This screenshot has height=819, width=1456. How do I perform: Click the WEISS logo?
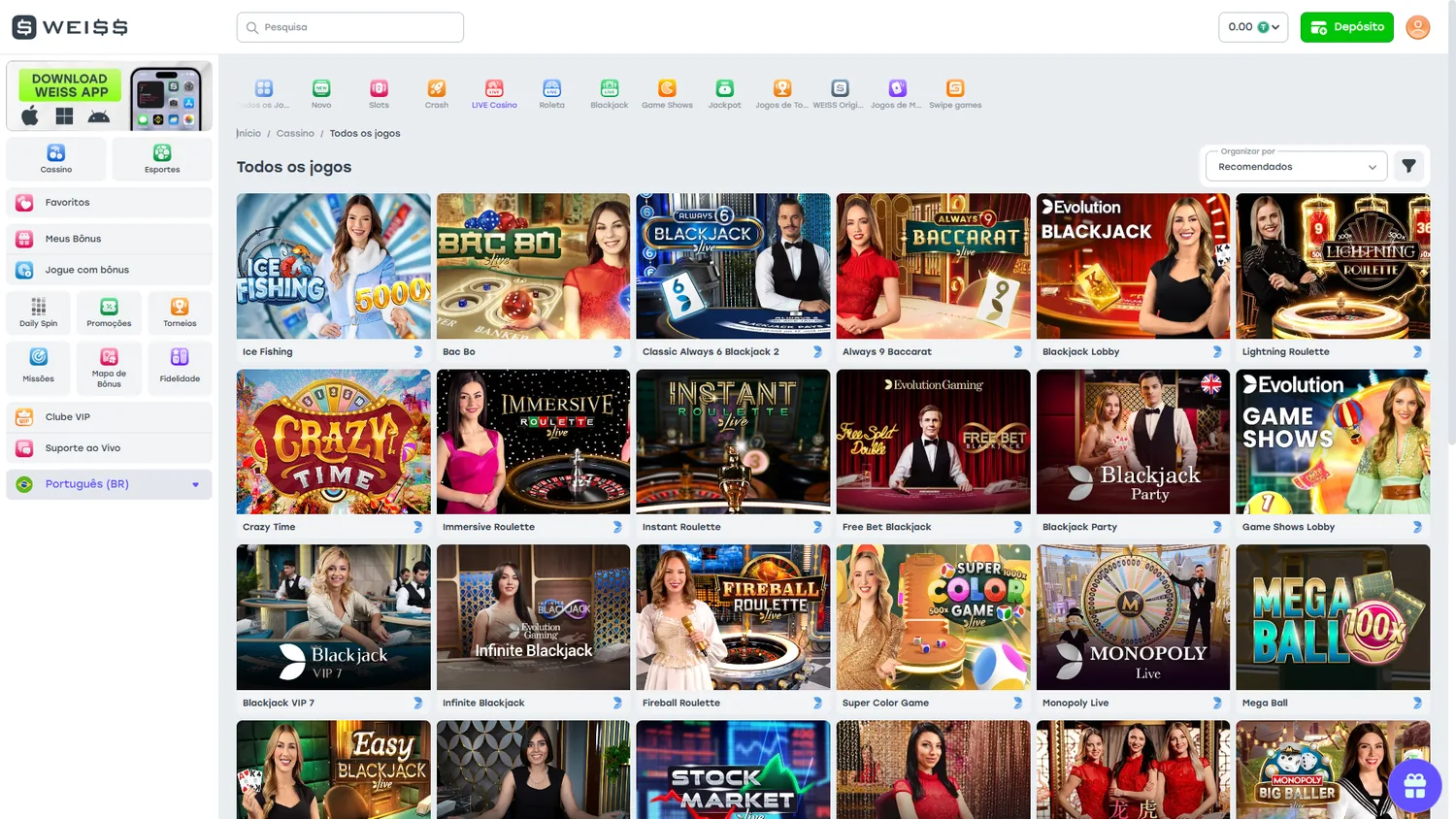(x=70, y=27)
